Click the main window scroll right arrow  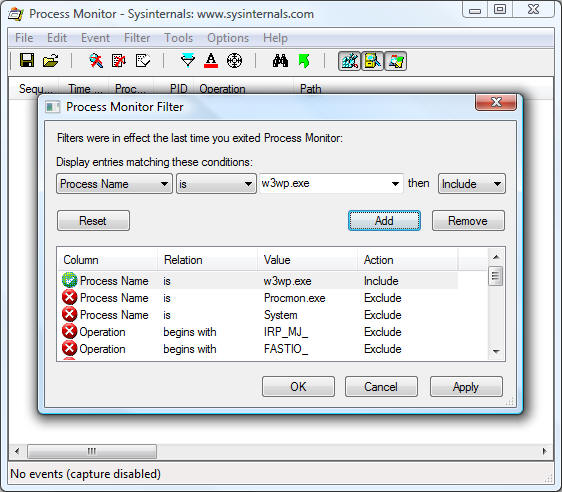point(545,451)
